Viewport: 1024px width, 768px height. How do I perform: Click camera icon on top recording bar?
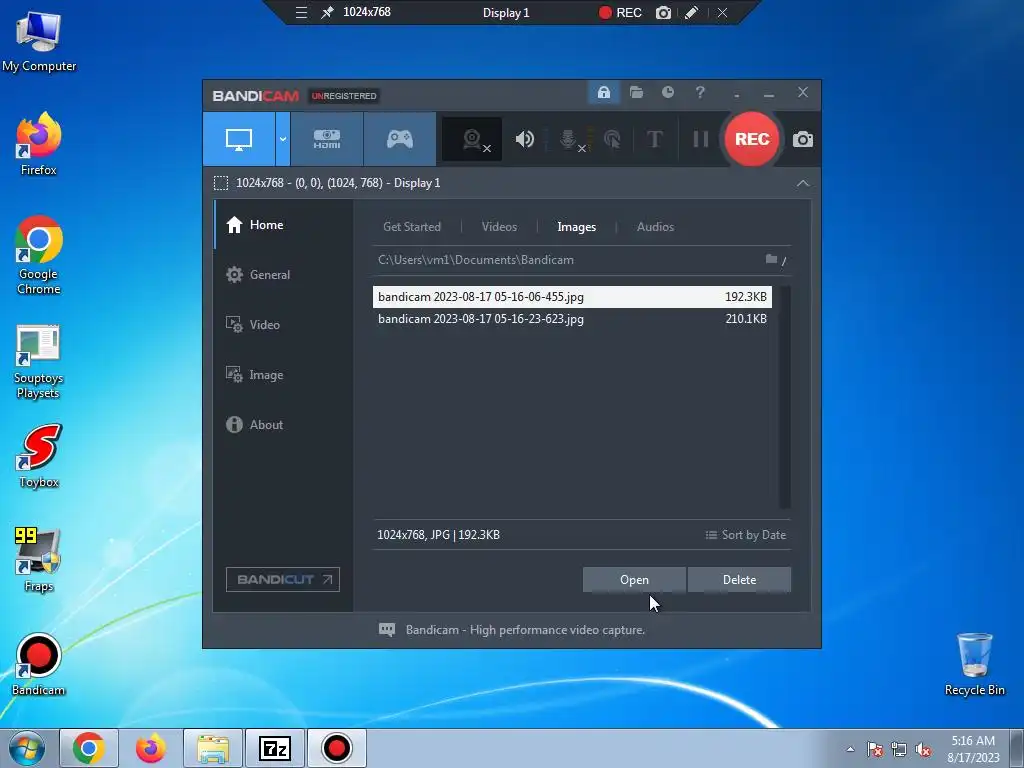pos(663,12)
